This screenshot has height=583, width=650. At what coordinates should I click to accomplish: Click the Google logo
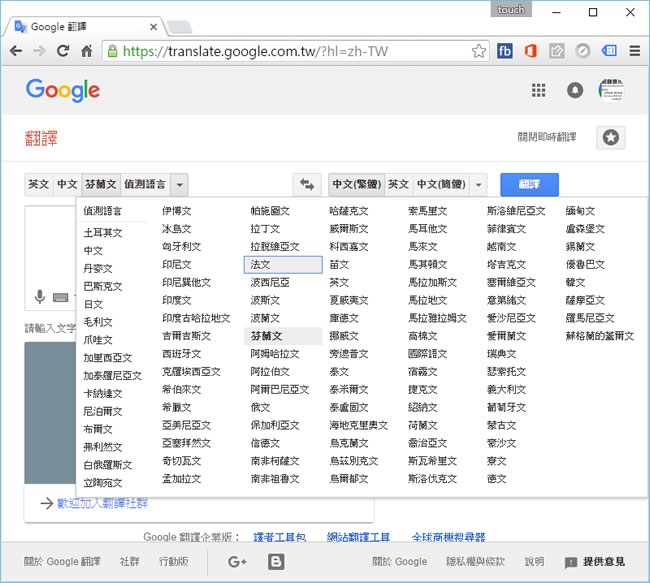pyautogui.click(x=63, y=90)
